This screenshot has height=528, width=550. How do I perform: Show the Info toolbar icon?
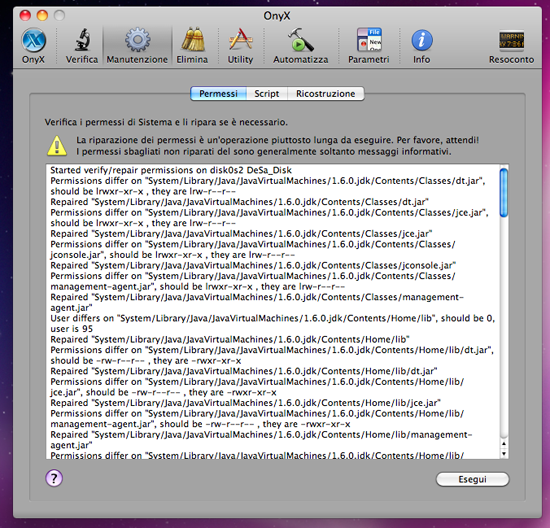click(422, 40)
